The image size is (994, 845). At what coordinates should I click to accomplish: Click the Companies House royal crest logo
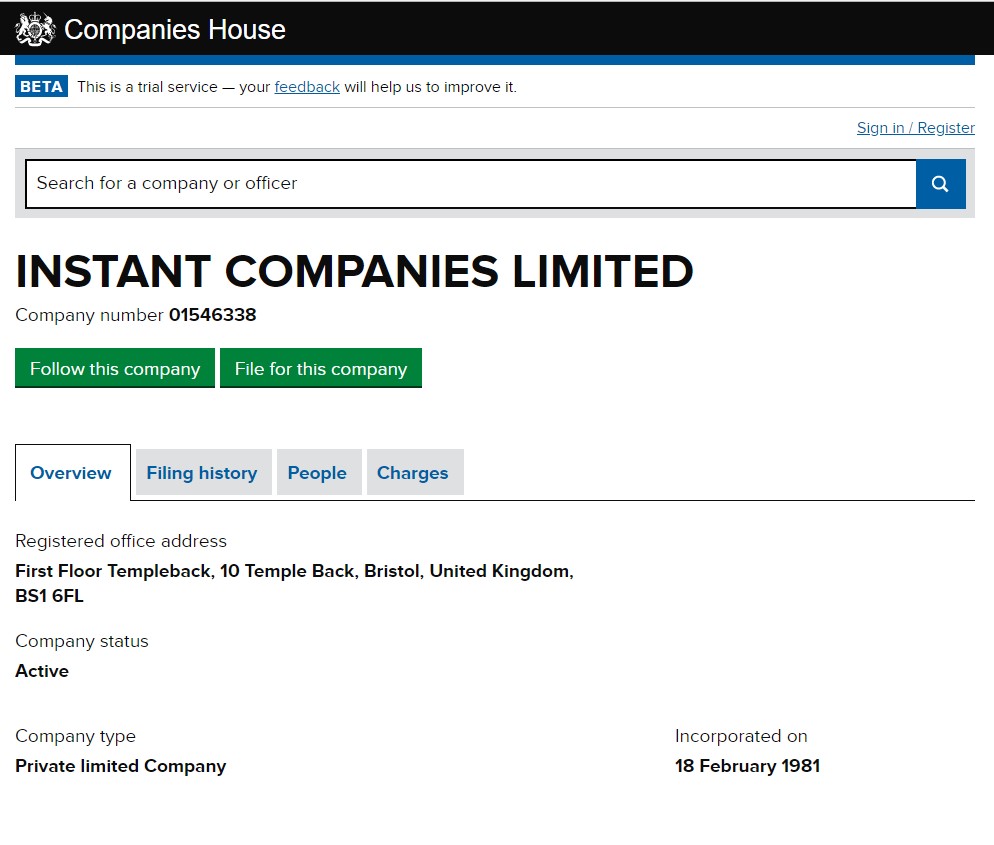[35, 29]
